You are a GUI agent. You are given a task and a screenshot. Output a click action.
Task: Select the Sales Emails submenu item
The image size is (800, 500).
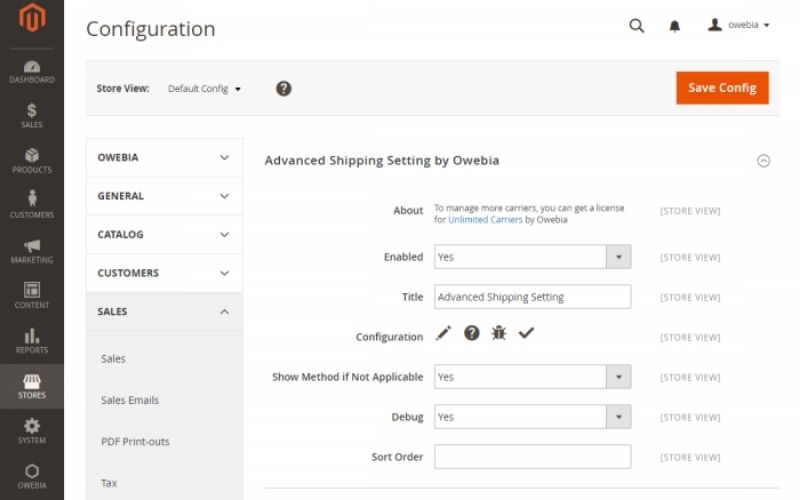click(x=130, y=400)
